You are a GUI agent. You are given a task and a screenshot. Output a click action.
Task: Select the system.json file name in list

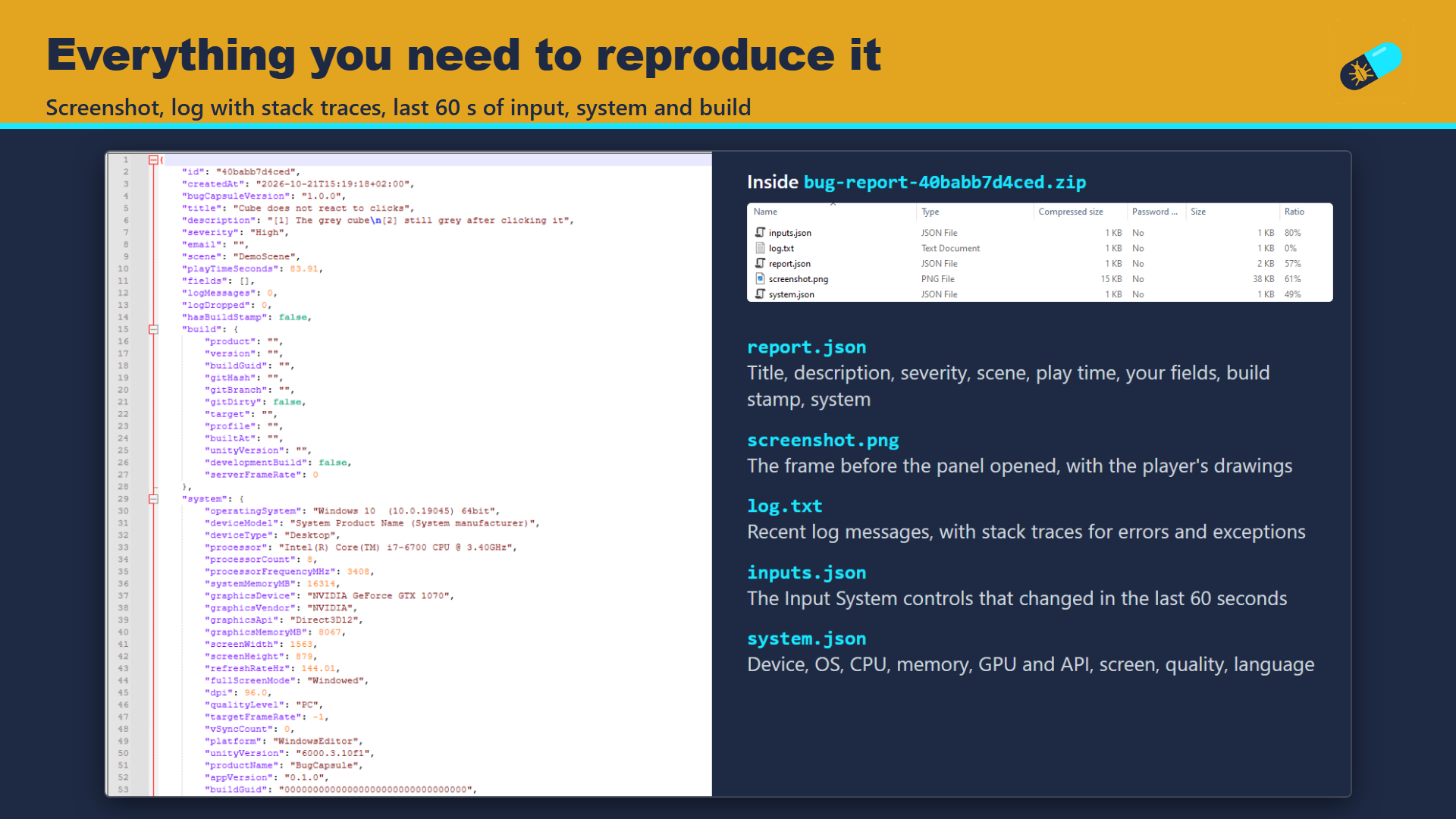point(791,294)
